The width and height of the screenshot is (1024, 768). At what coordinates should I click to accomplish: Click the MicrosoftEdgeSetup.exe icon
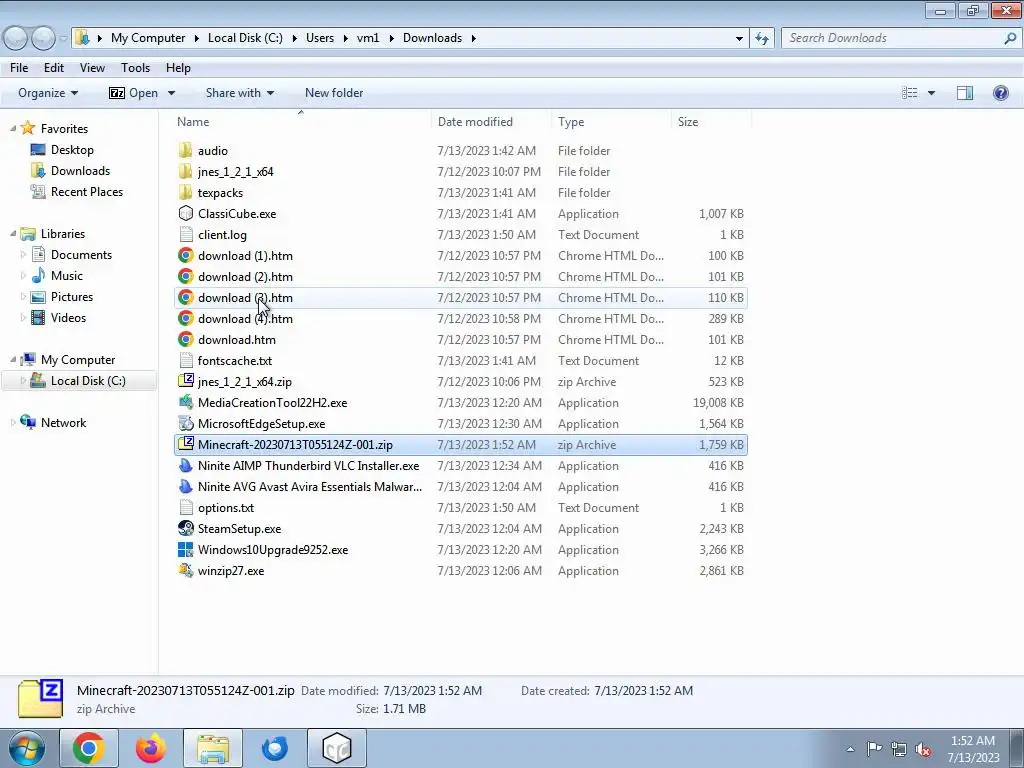(185, 424)
